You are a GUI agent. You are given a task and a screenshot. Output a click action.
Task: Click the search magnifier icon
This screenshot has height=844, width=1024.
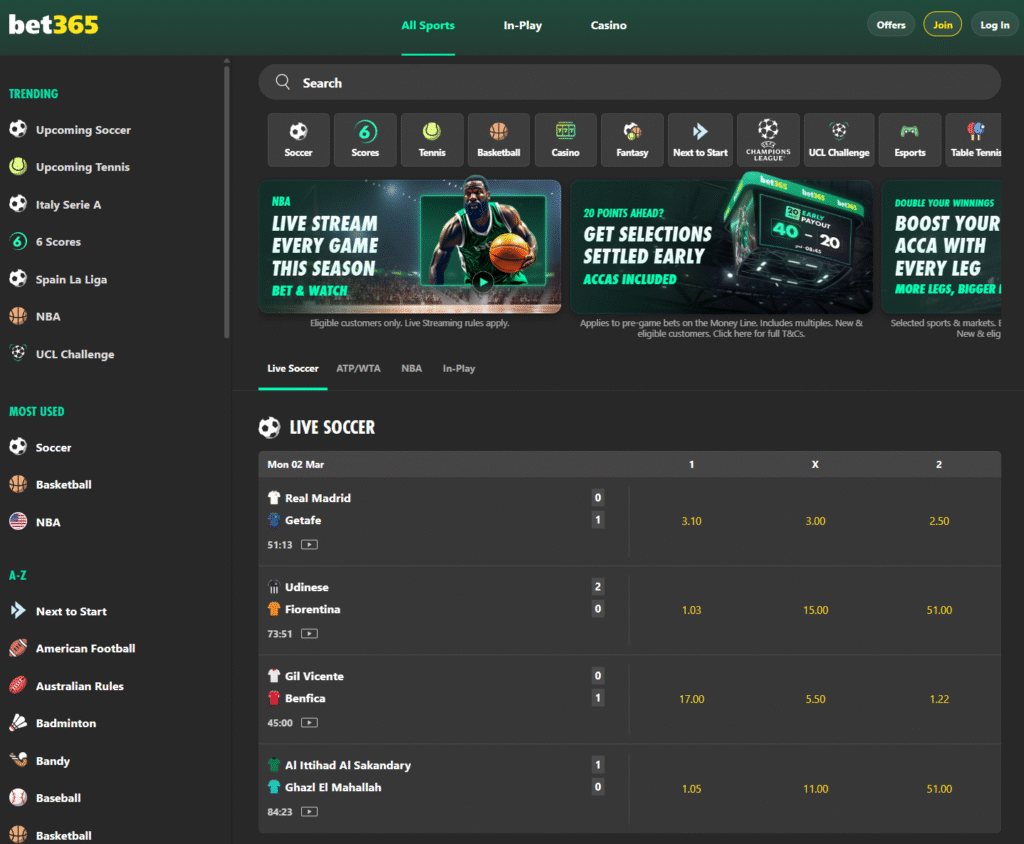pyautogui.click(x=284, y=82)
